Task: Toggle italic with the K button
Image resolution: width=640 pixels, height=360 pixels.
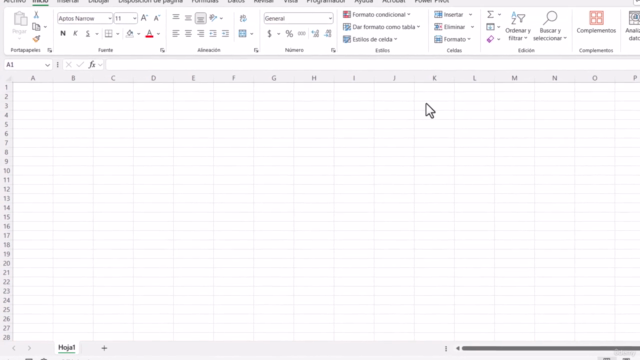Action: click(x=75, y=33)
